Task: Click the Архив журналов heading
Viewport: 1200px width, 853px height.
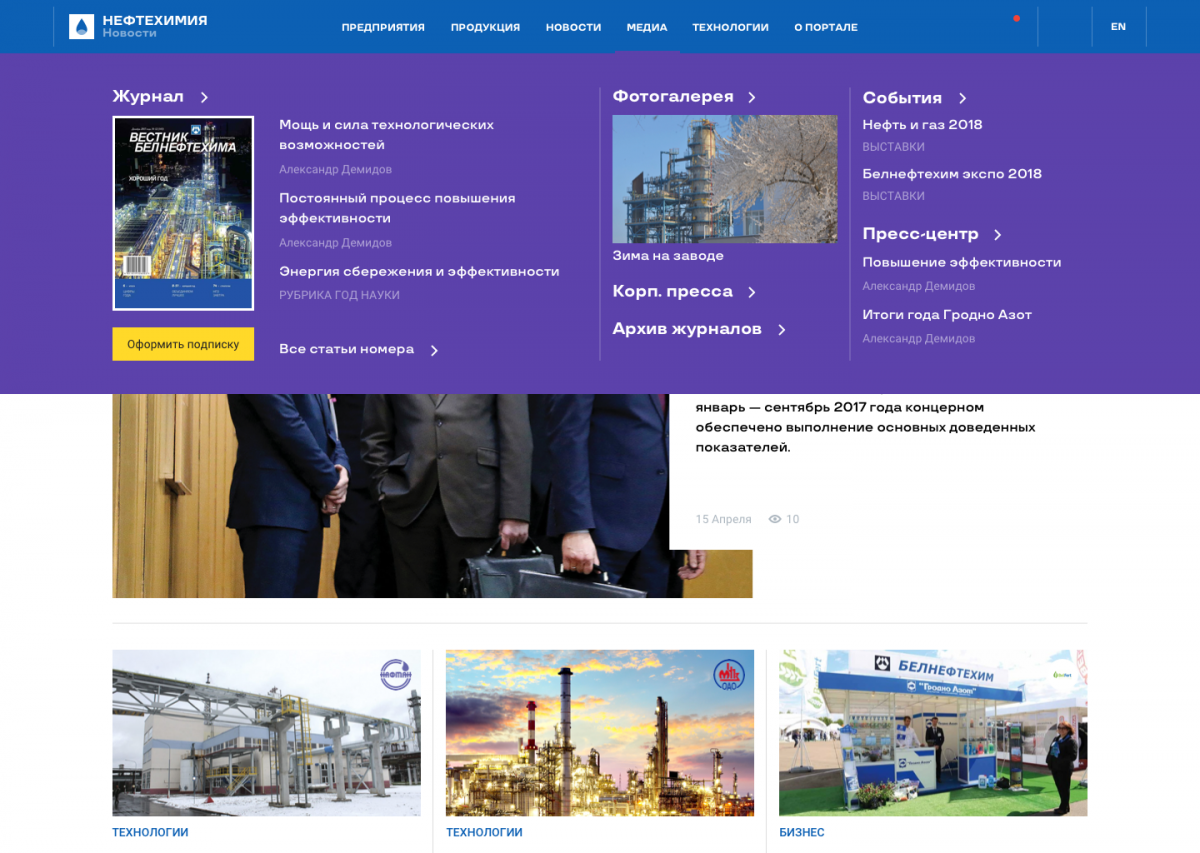Action: click(x=687, y=329)
